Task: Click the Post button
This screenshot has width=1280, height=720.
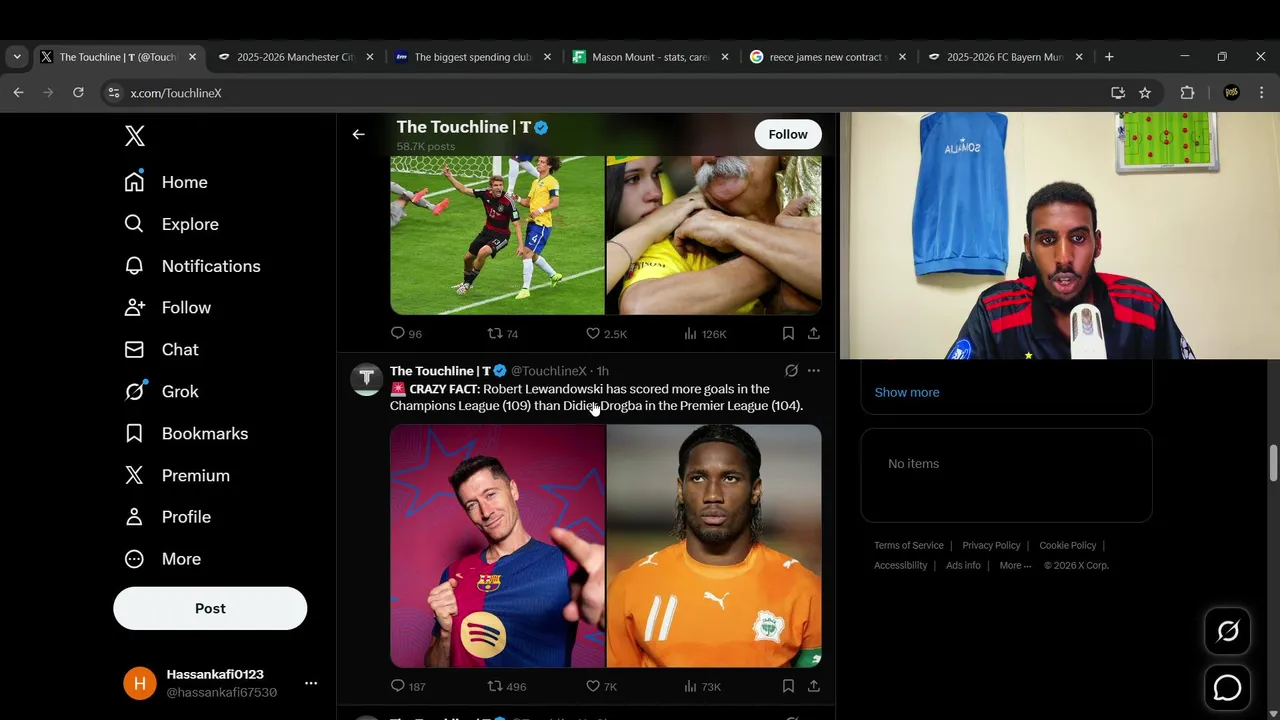Action: (x=210, y=608)
